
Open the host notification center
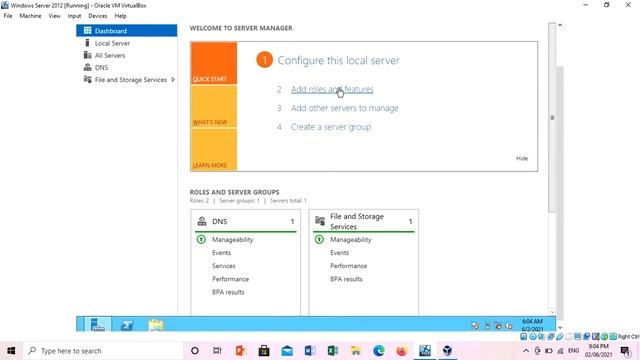pyautogui.click(x=625, y=351)
